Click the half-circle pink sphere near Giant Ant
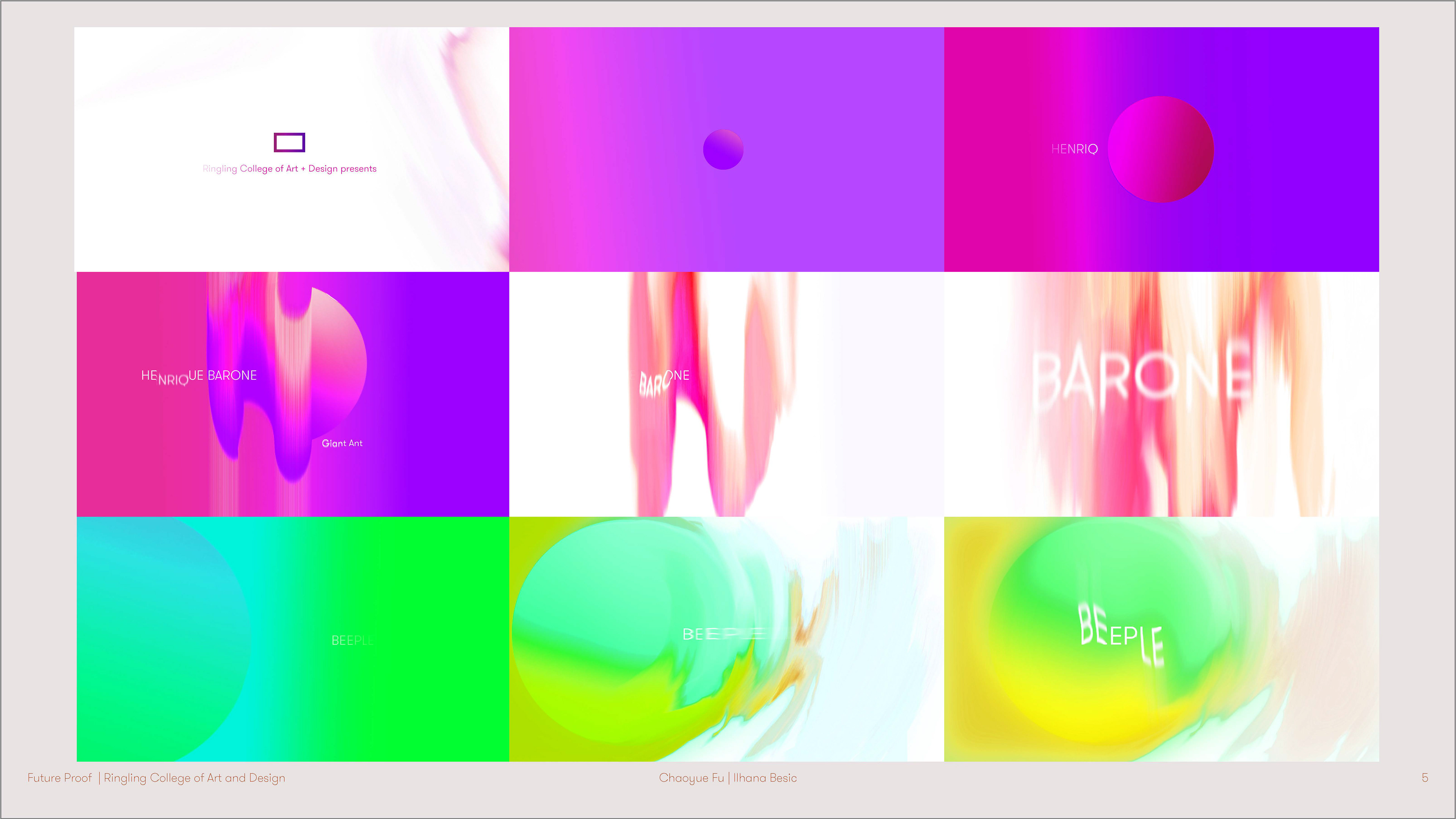1456x819 pixels. 339,362
